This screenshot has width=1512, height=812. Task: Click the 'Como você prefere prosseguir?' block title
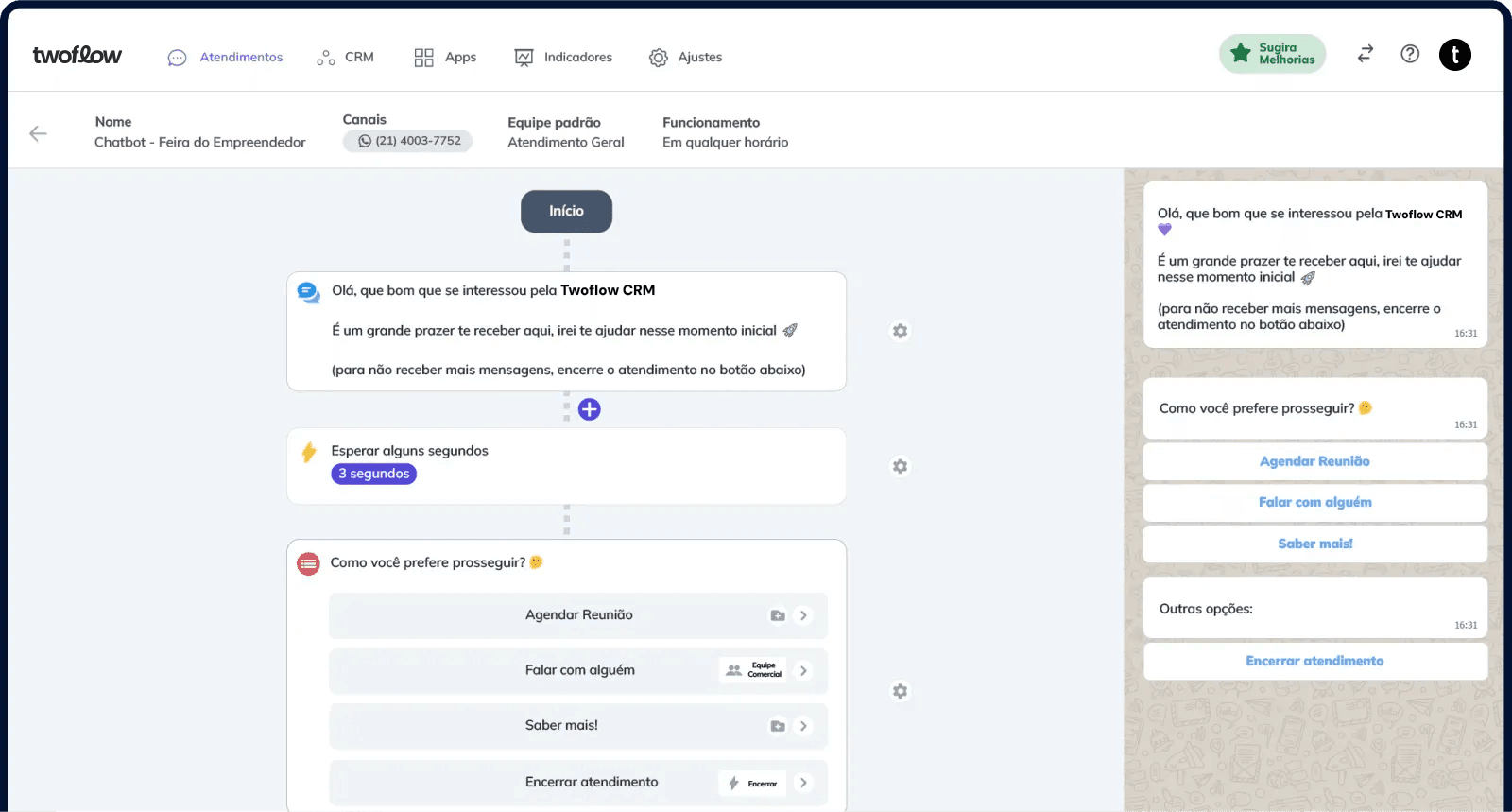tap(427, 562)
